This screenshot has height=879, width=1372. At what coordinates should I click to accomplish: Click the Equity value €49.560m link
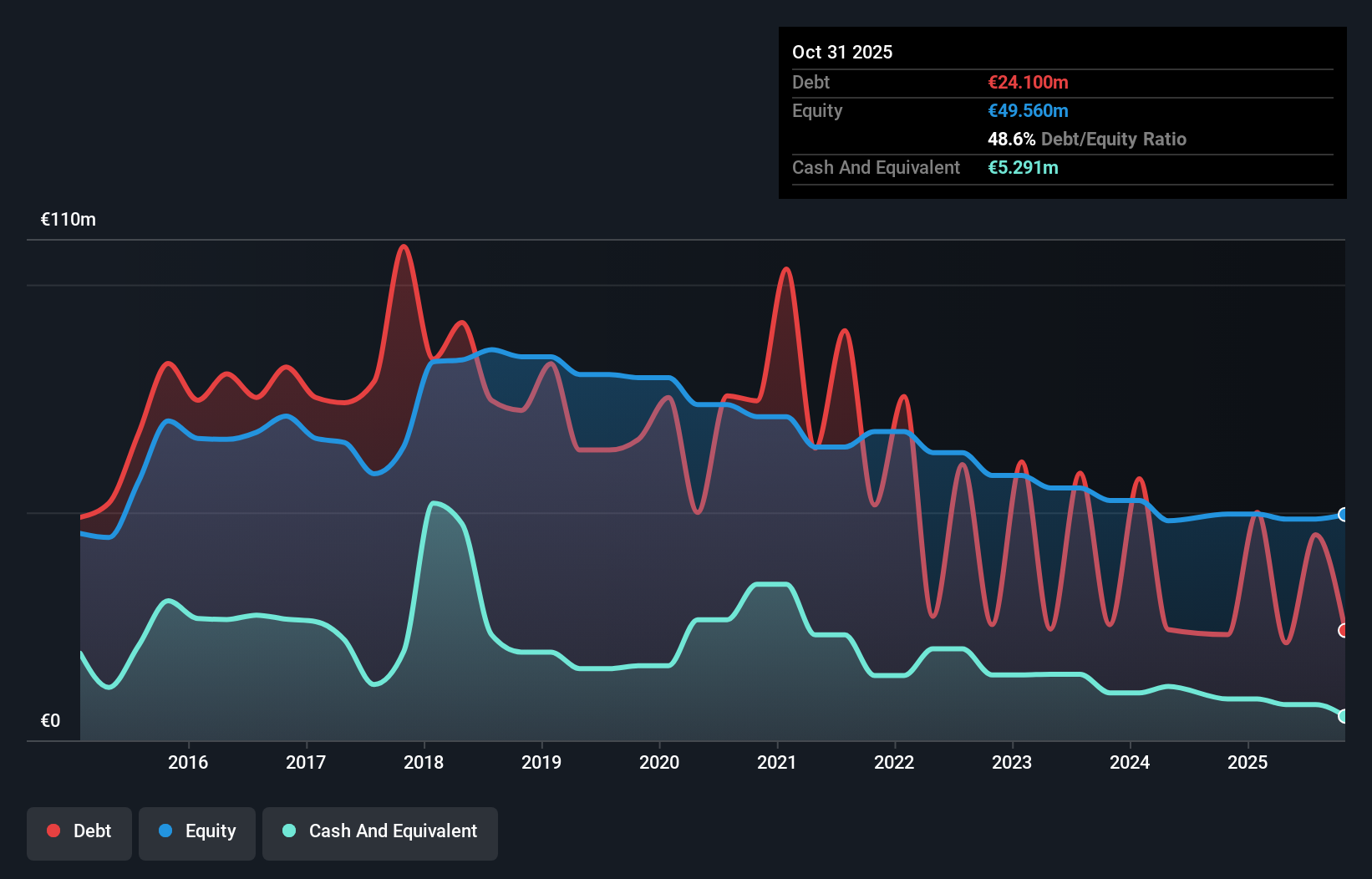click(1028, 110)
